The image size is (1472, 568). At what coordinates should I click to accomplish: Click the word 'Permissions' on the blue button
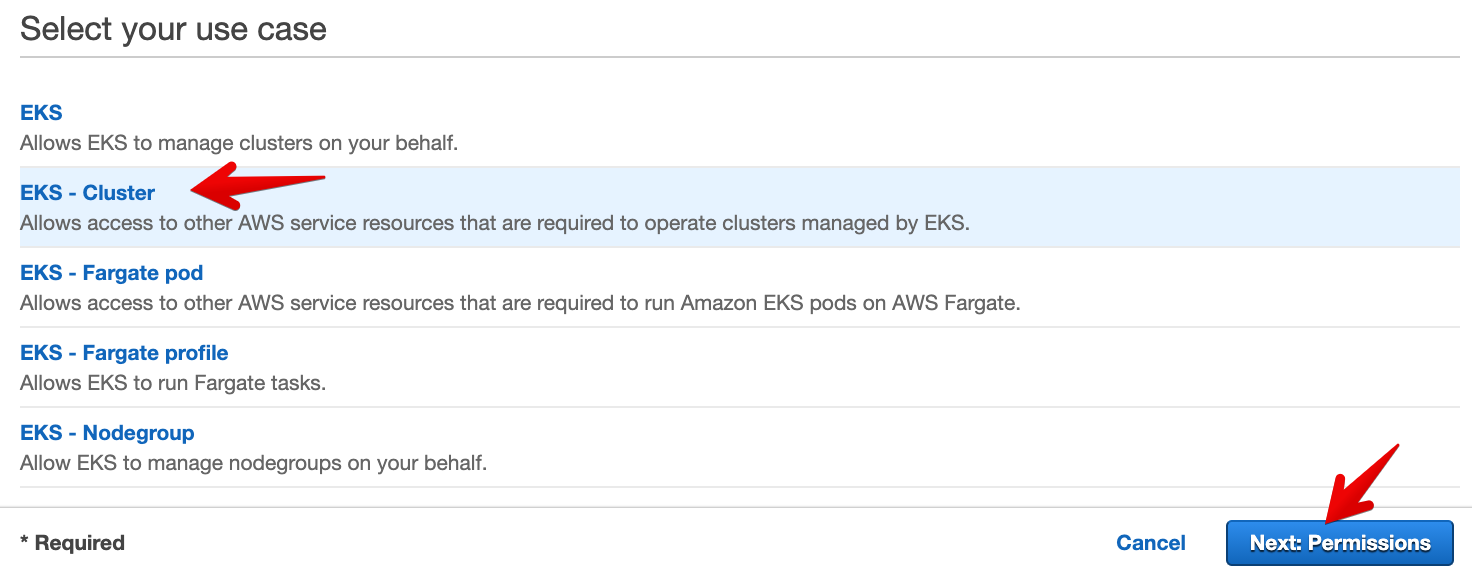click(1369, 543)
